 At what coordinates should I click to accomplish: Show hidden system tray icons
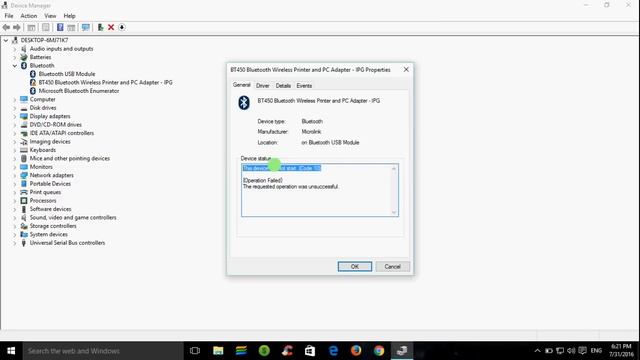[538, 351]
